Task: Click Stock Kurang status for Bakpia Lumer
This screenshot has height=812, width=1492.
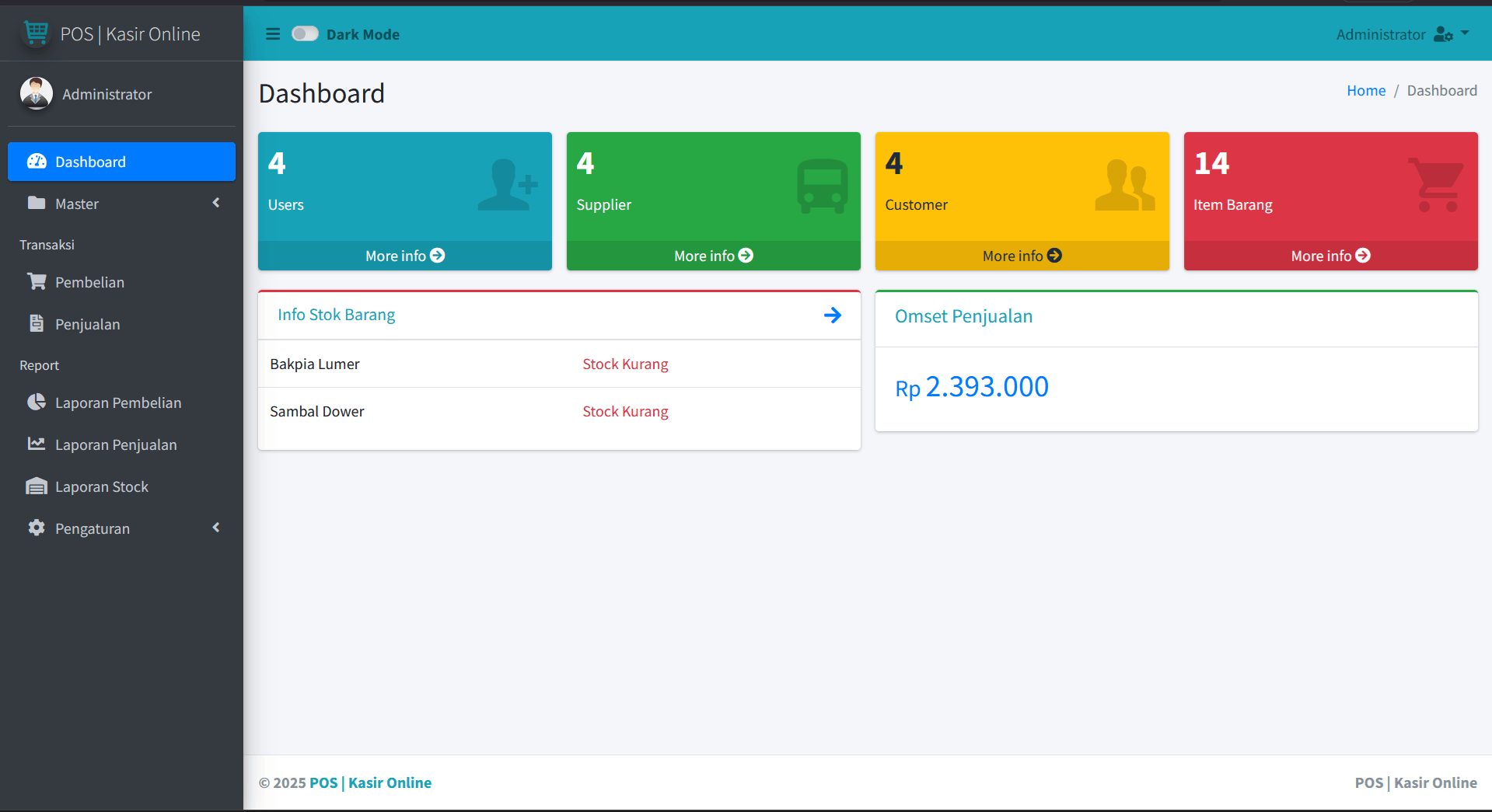Action: click(626, 364)
